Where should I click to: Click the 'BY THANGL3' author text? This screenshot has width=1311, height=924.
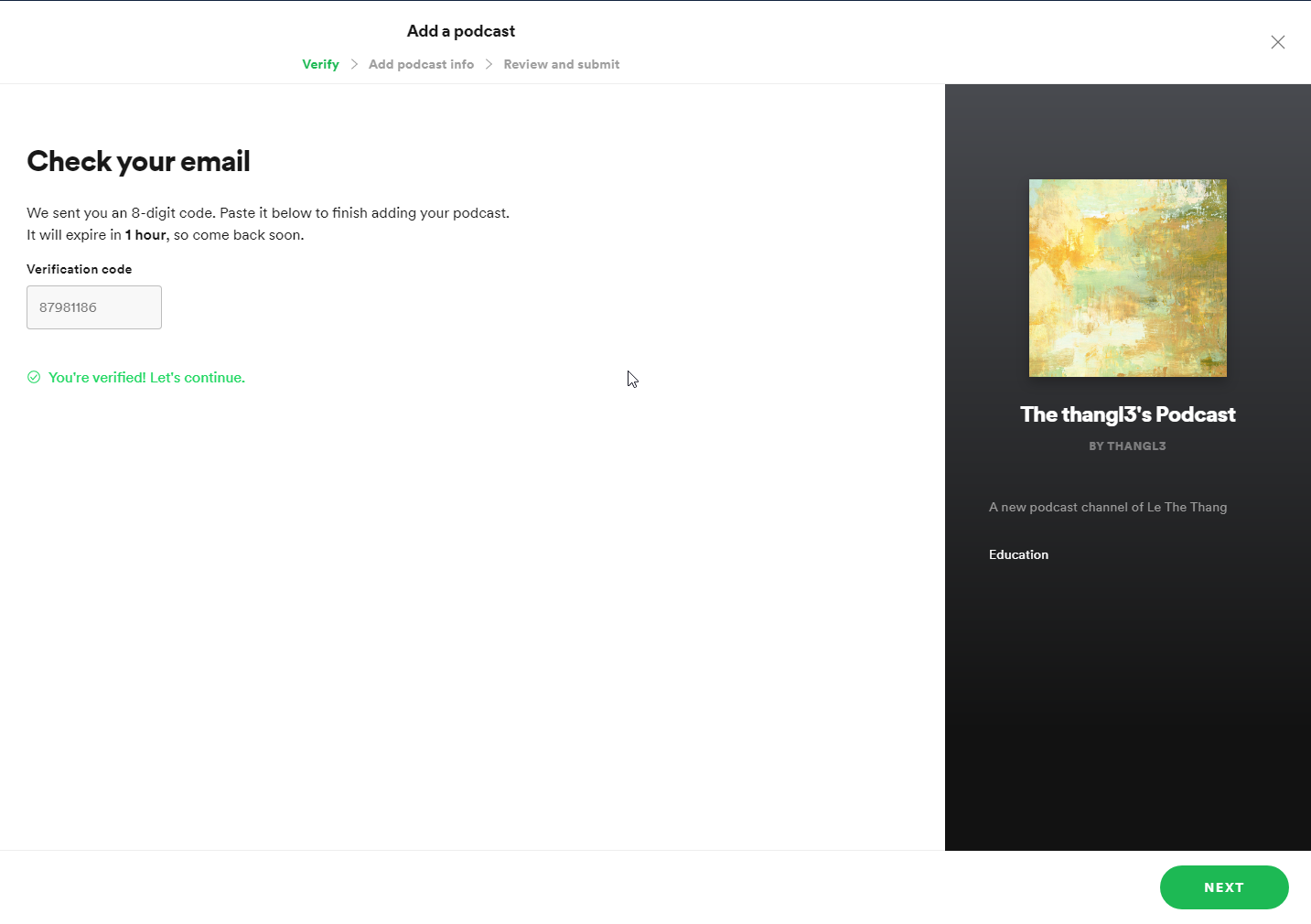point(1127,446)
